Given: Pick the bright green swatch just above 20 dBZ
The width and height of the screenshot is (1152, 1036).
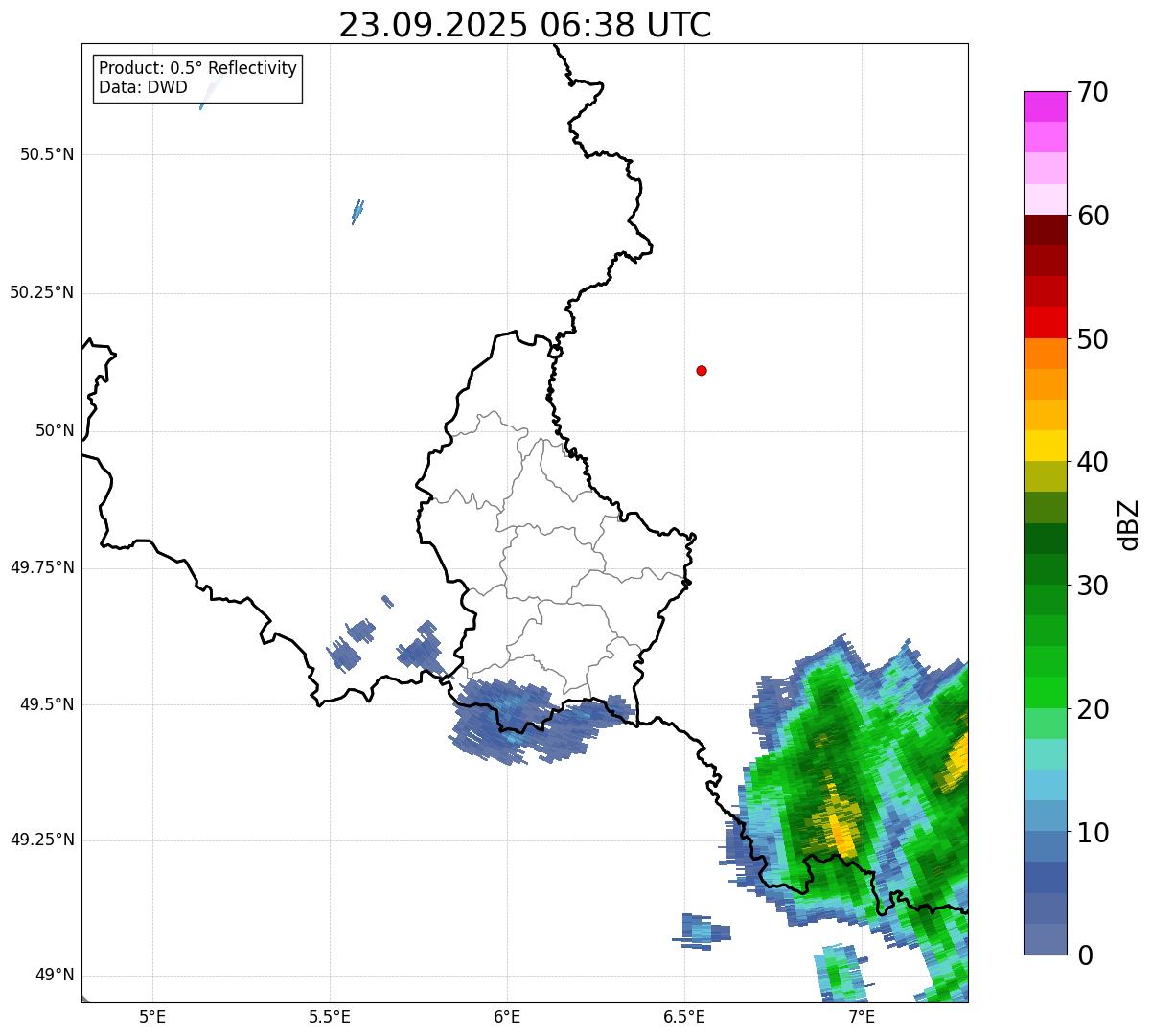Looking at the screenshot, I should [1045, 693].
